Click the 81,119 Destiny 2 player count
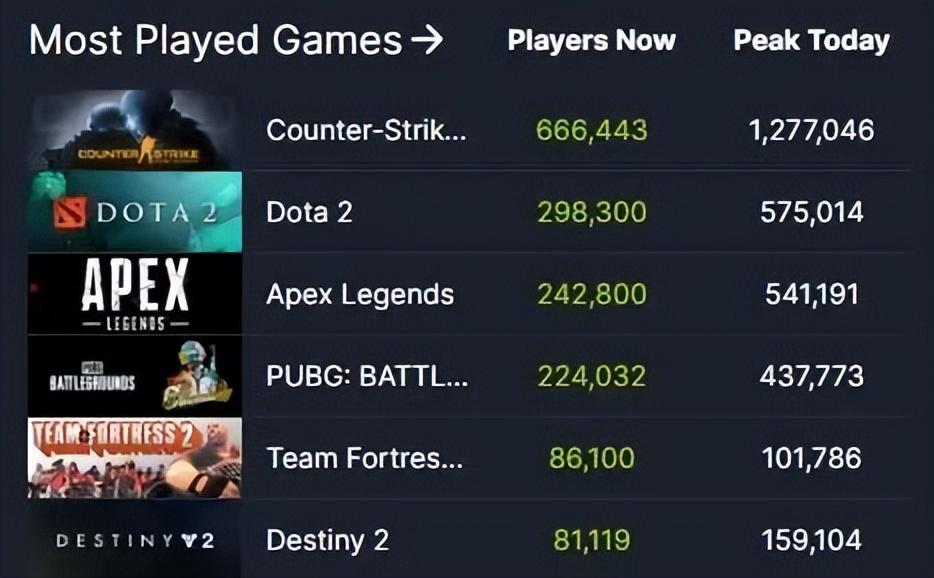Image resolution: width=934 pixels, height=578 pixels. click(x=591, y=540)
